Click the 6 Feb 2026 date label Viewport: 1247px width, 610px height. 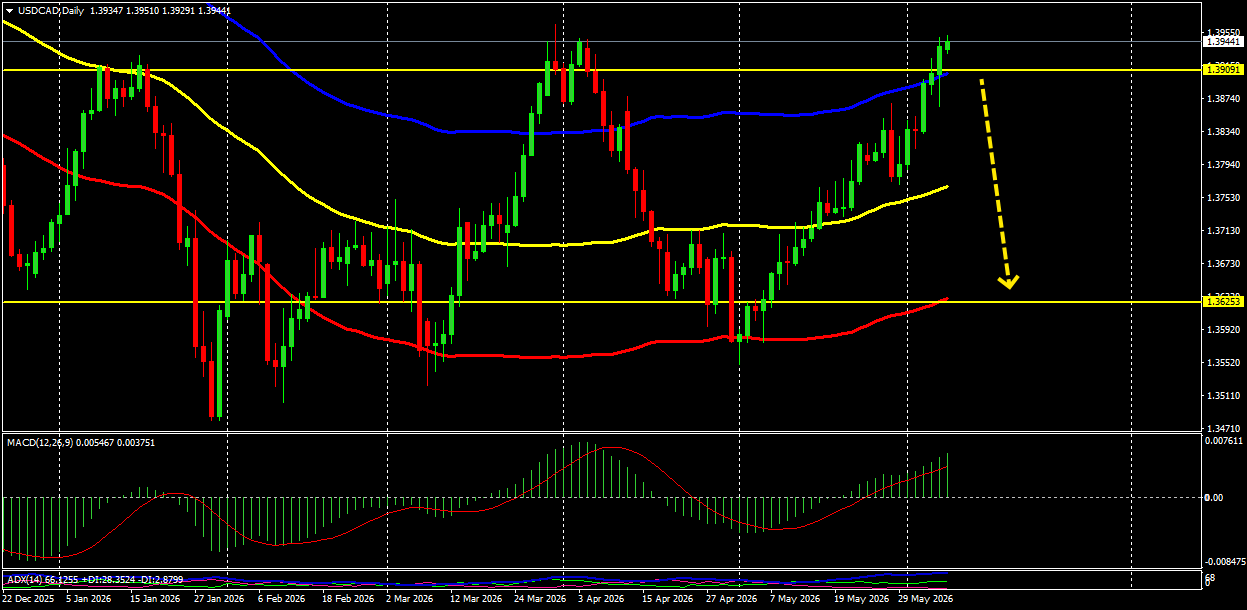pyautogui.click(x=281, y=599)
